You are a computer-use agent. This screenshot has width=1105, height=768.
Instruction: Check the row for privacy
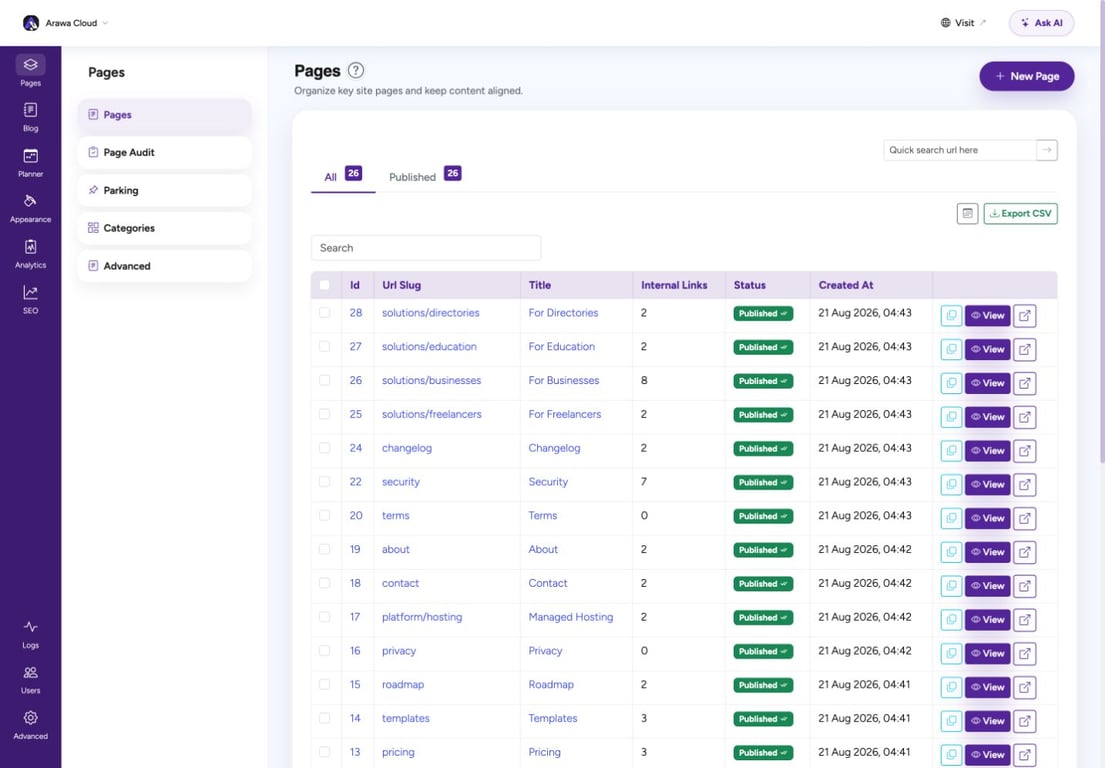pyautogui.click(x=324, y=651)
